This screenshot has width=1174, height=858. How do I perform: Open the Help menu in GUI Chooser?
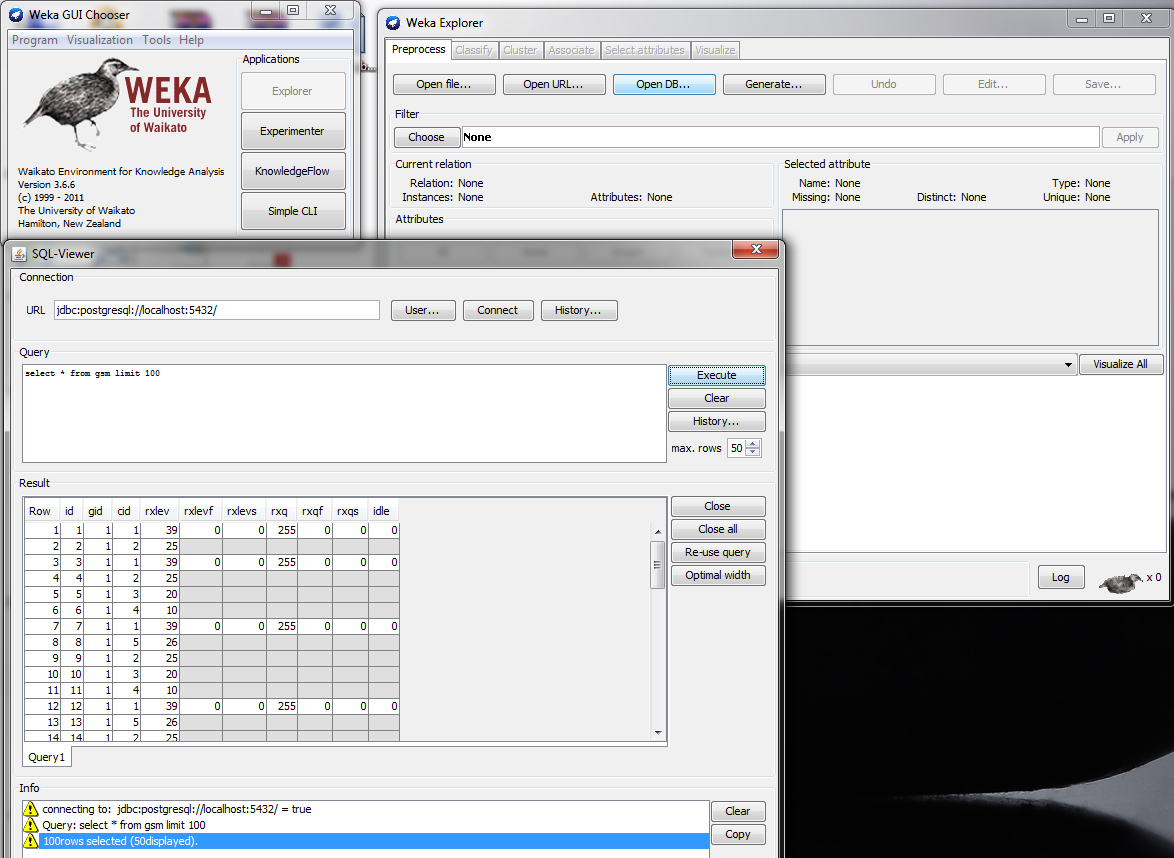[x=191, y=40]
